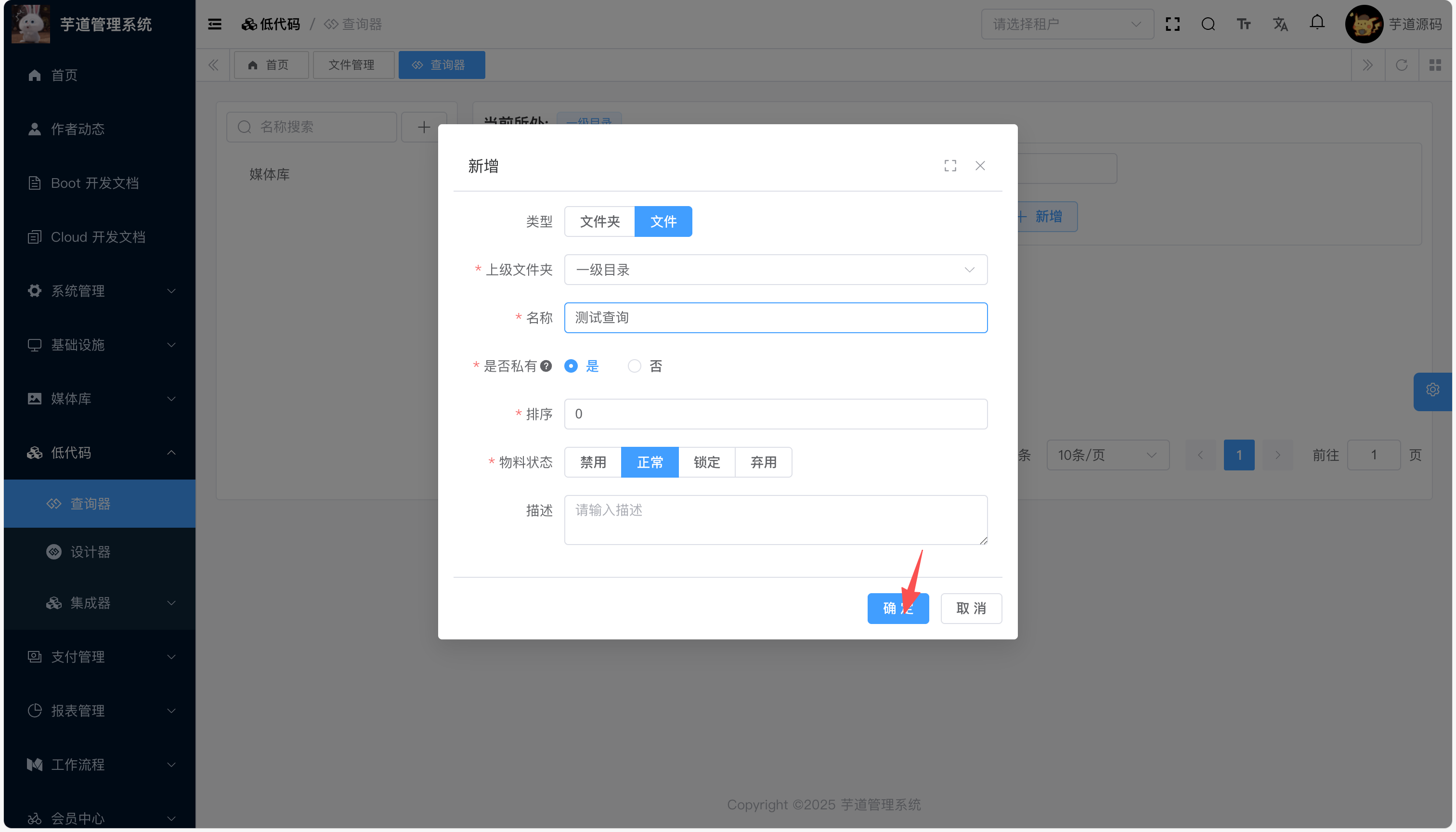This screenshot has width=1456, height=832.
Task: Click the blue settings gear tab
Action: click(x=1432, y=390)
